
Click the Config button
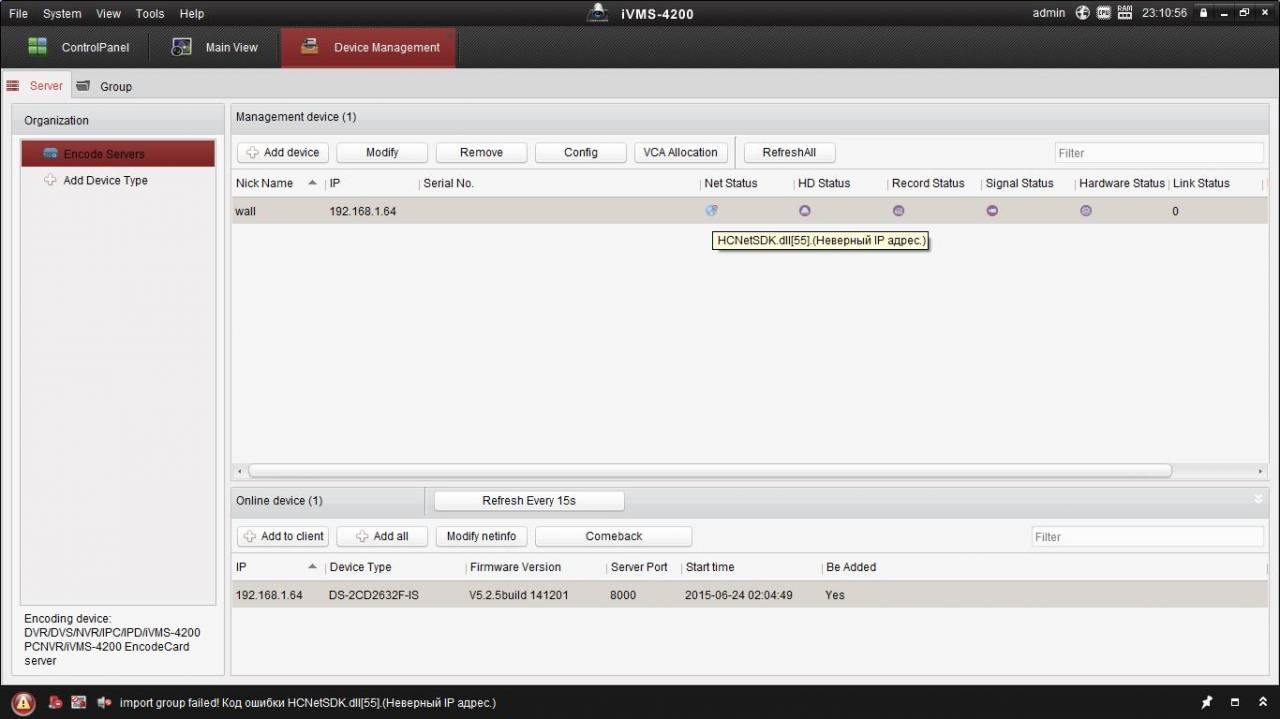tap(580, 153)
